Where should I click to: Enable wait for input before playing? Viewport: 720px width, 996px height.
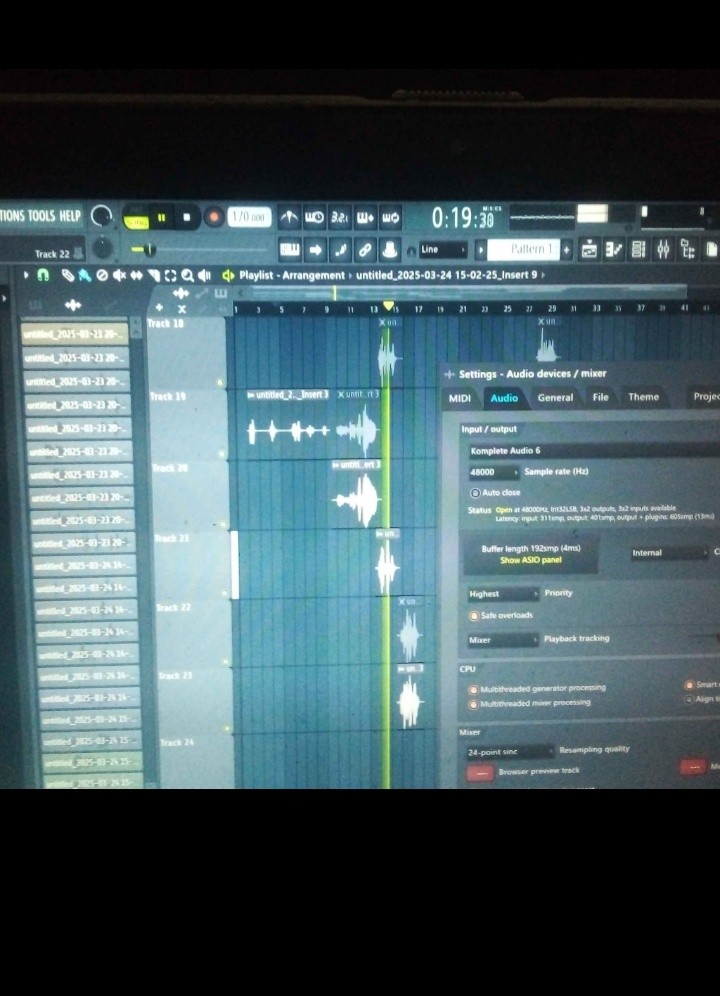pos(314,217)
